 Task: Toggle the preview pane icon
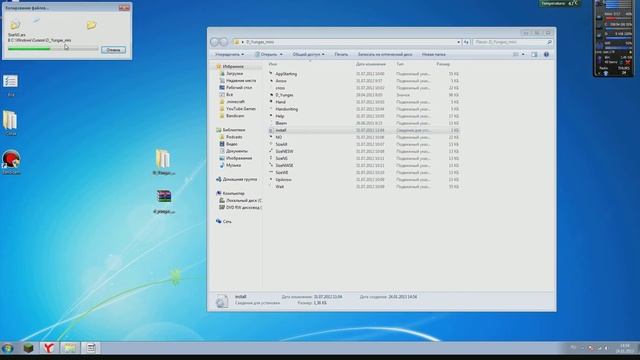coord(534,54)
